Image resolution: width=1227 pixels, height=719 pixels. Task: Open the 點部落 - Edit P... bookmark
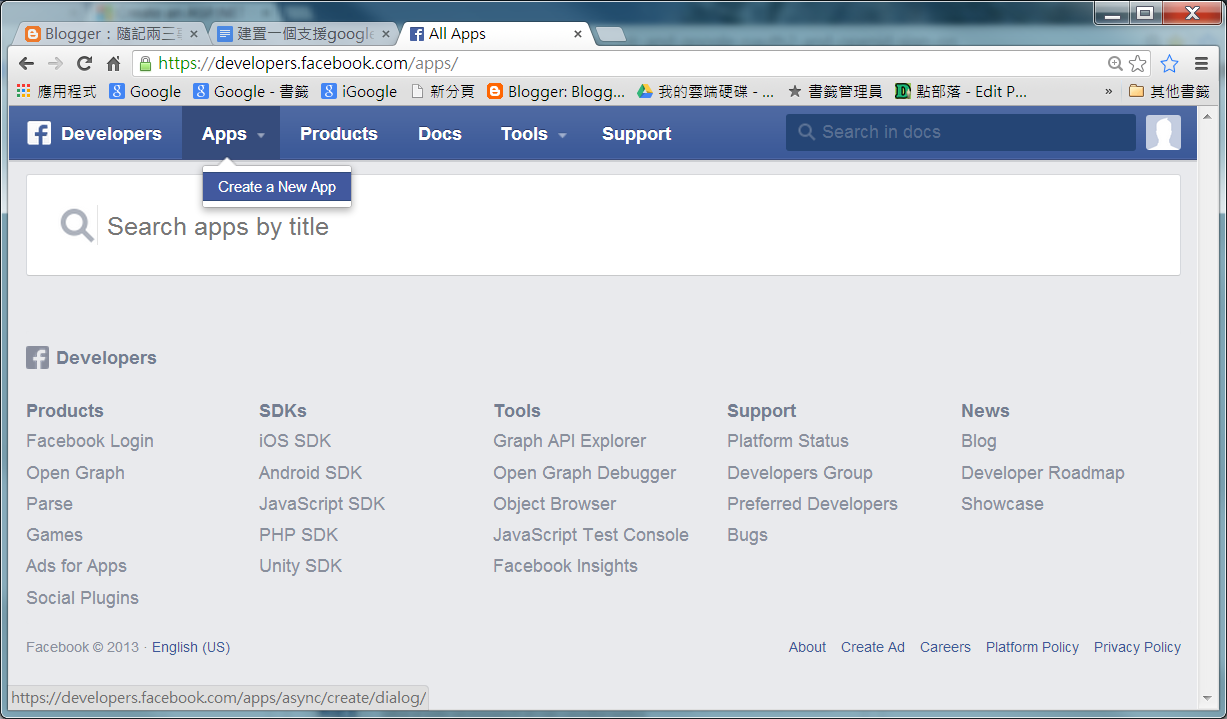[960, 91]
